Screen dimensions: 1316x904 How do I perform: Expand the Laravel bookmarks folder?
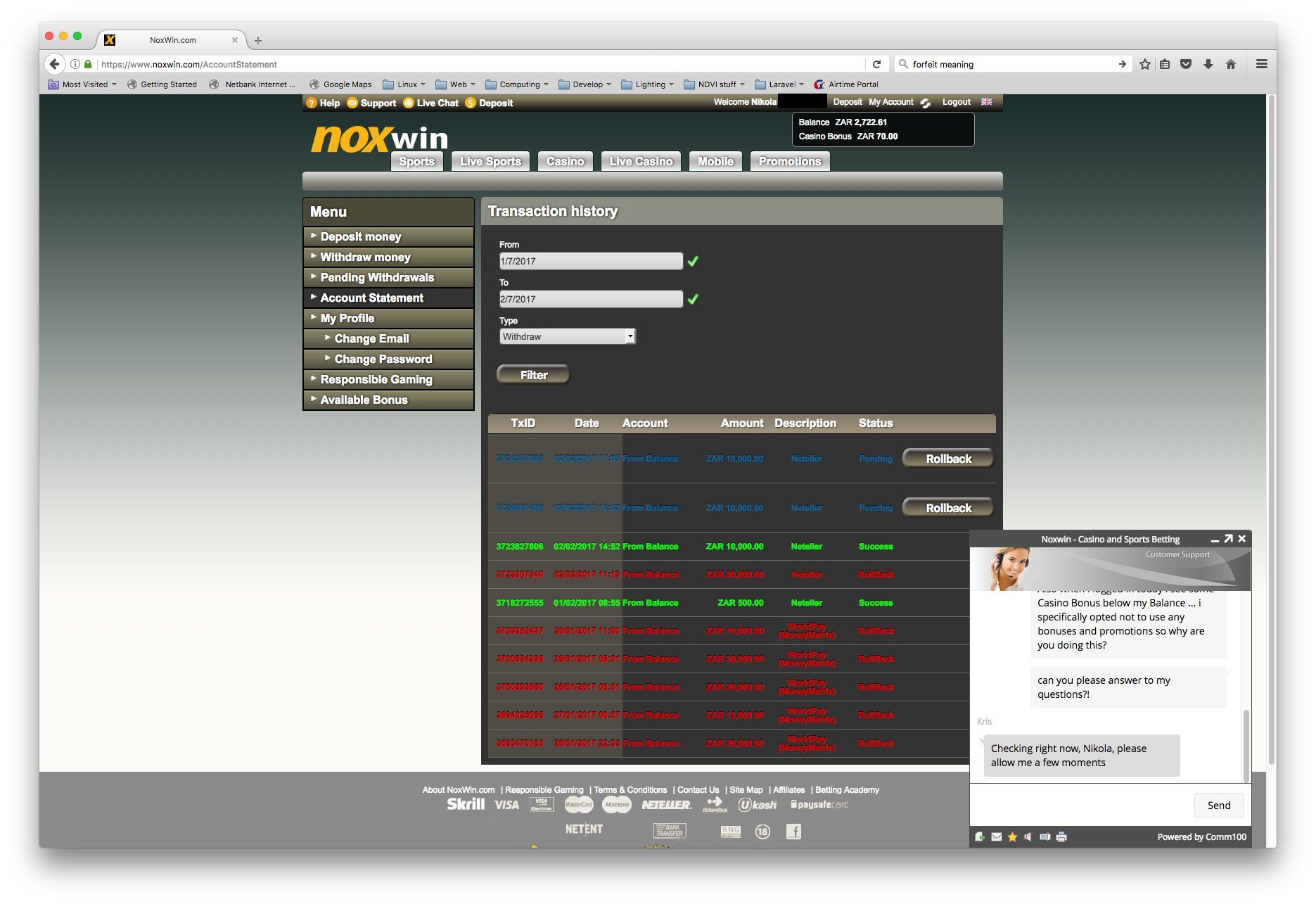[x=779, y=84]
